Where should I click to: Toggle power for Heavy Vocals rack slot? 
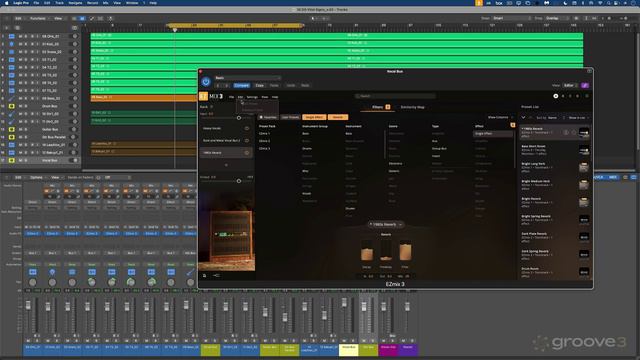pyautogui.click(x=247, y=129)
